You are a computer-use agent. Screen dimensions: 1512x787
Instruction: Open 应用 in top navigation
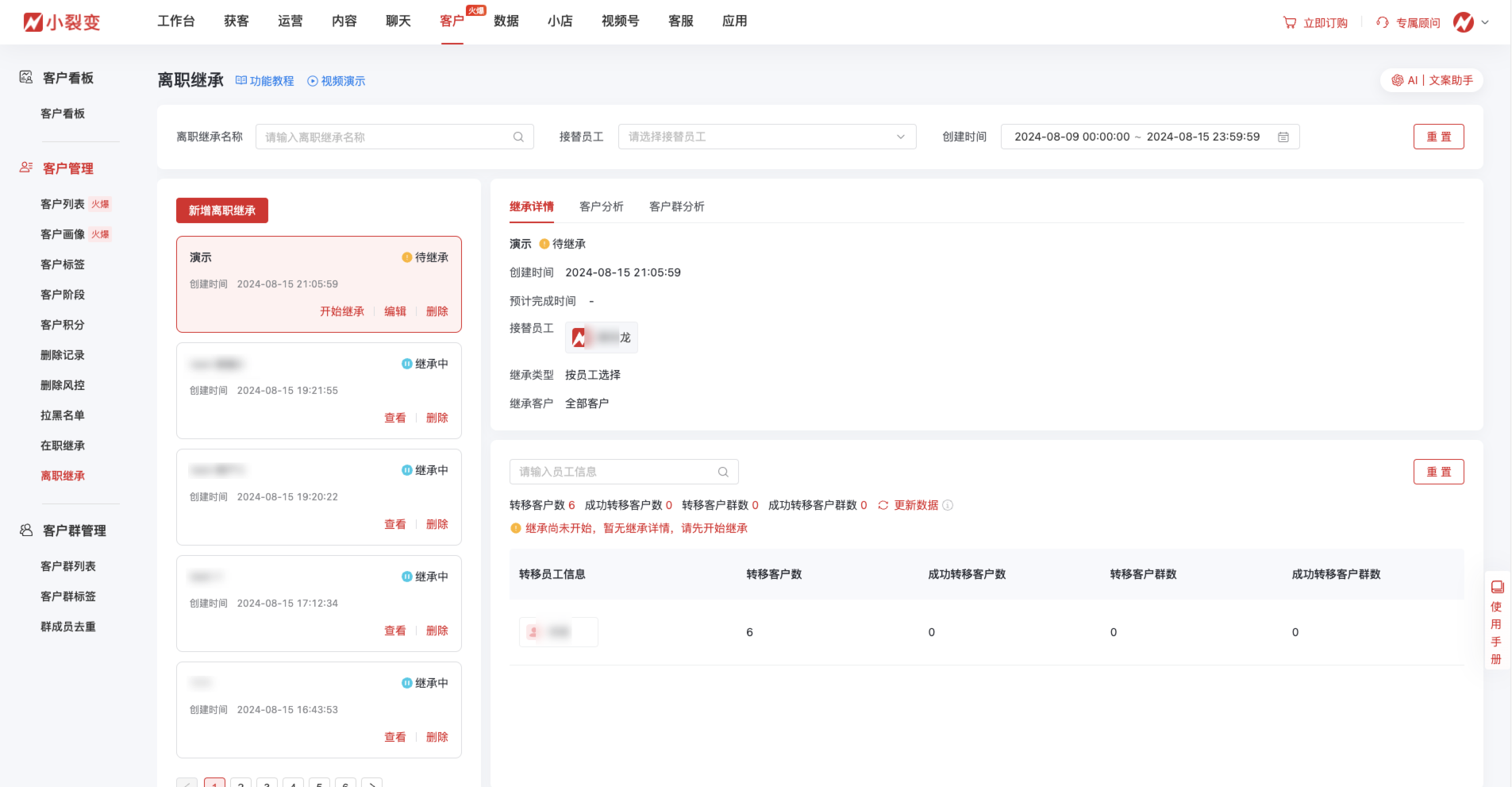(735, 21)
